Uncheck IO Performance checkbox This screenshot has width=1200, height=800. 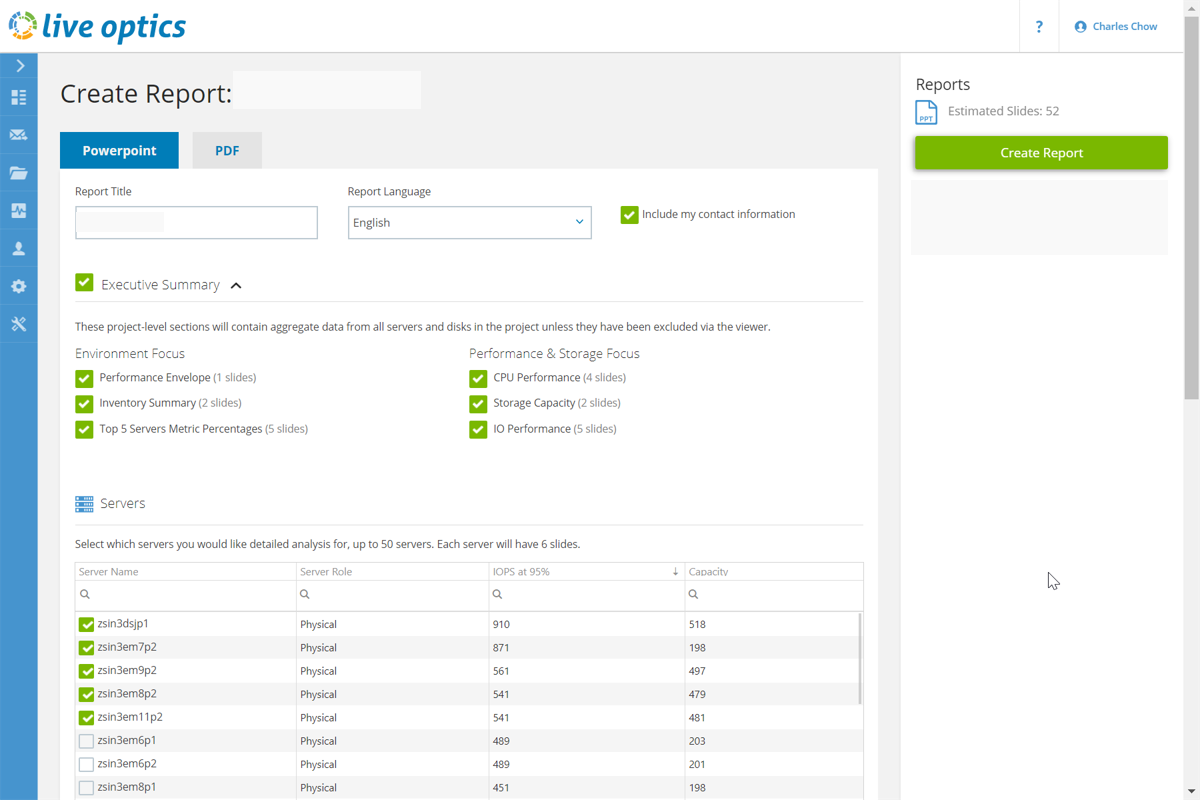(478, 429)
